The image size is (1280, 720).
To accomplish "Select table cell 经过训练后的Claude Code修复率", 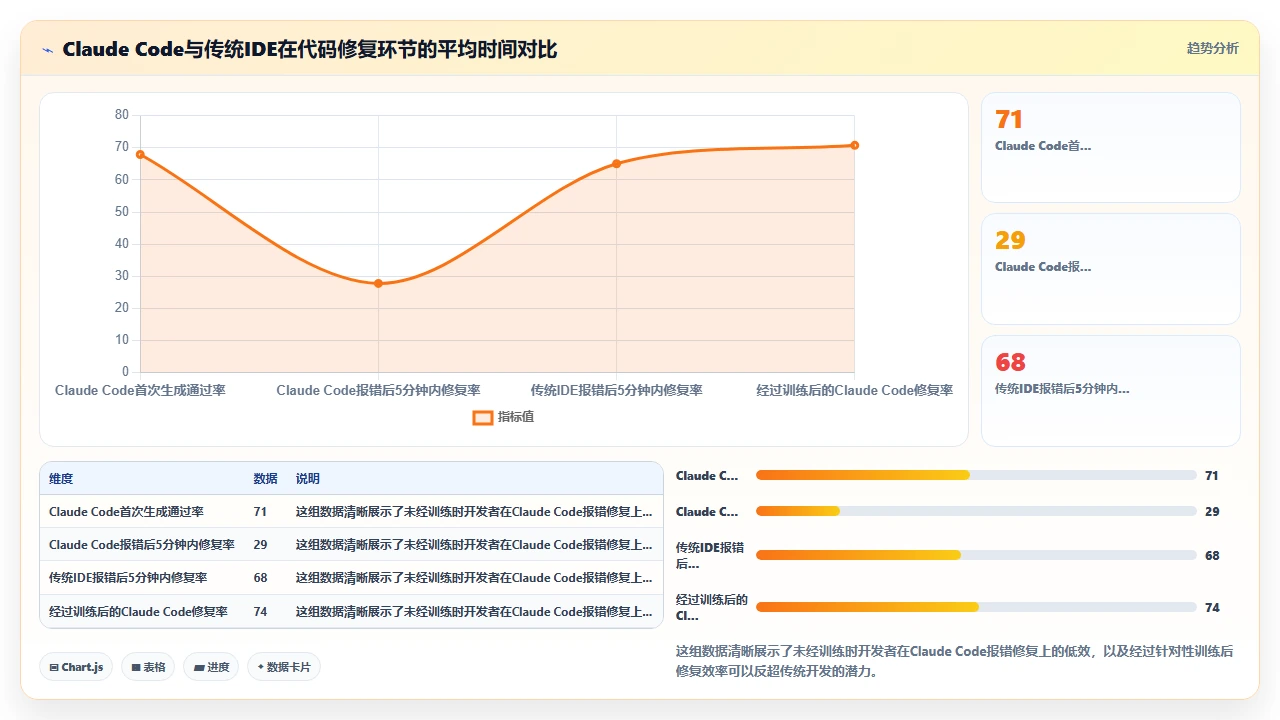I will click(x=138, y=612).
